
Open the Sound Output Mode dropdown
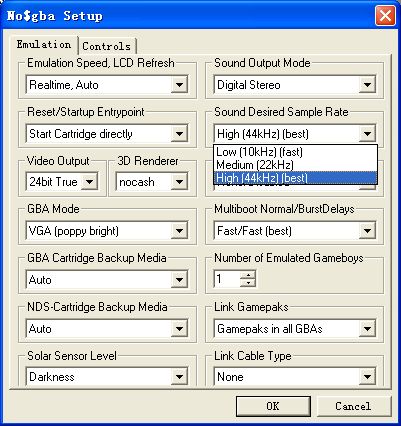pos(367,85)
